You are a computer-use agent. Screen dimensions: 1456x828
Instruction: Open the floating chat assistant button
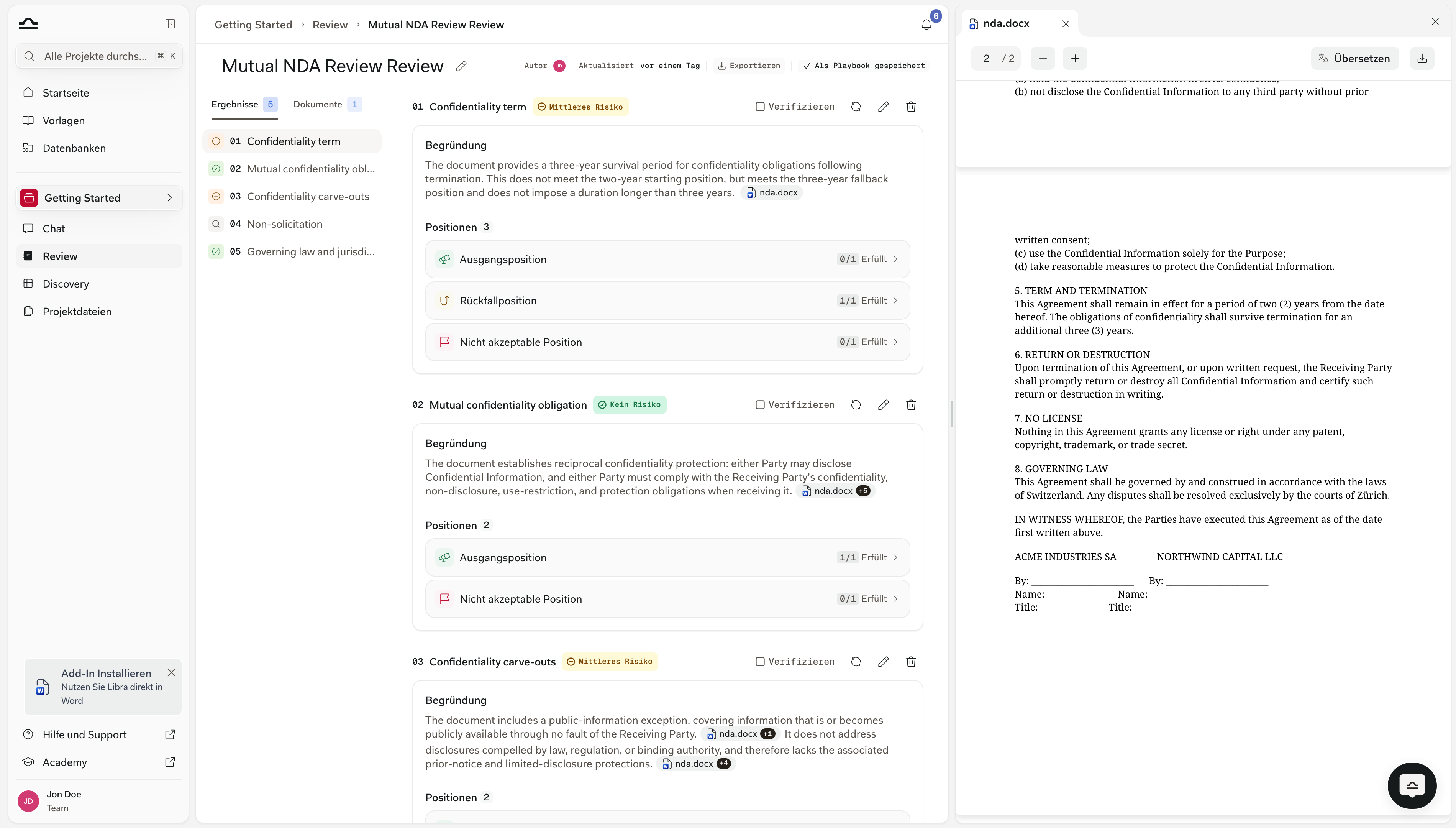[1412, 786]
